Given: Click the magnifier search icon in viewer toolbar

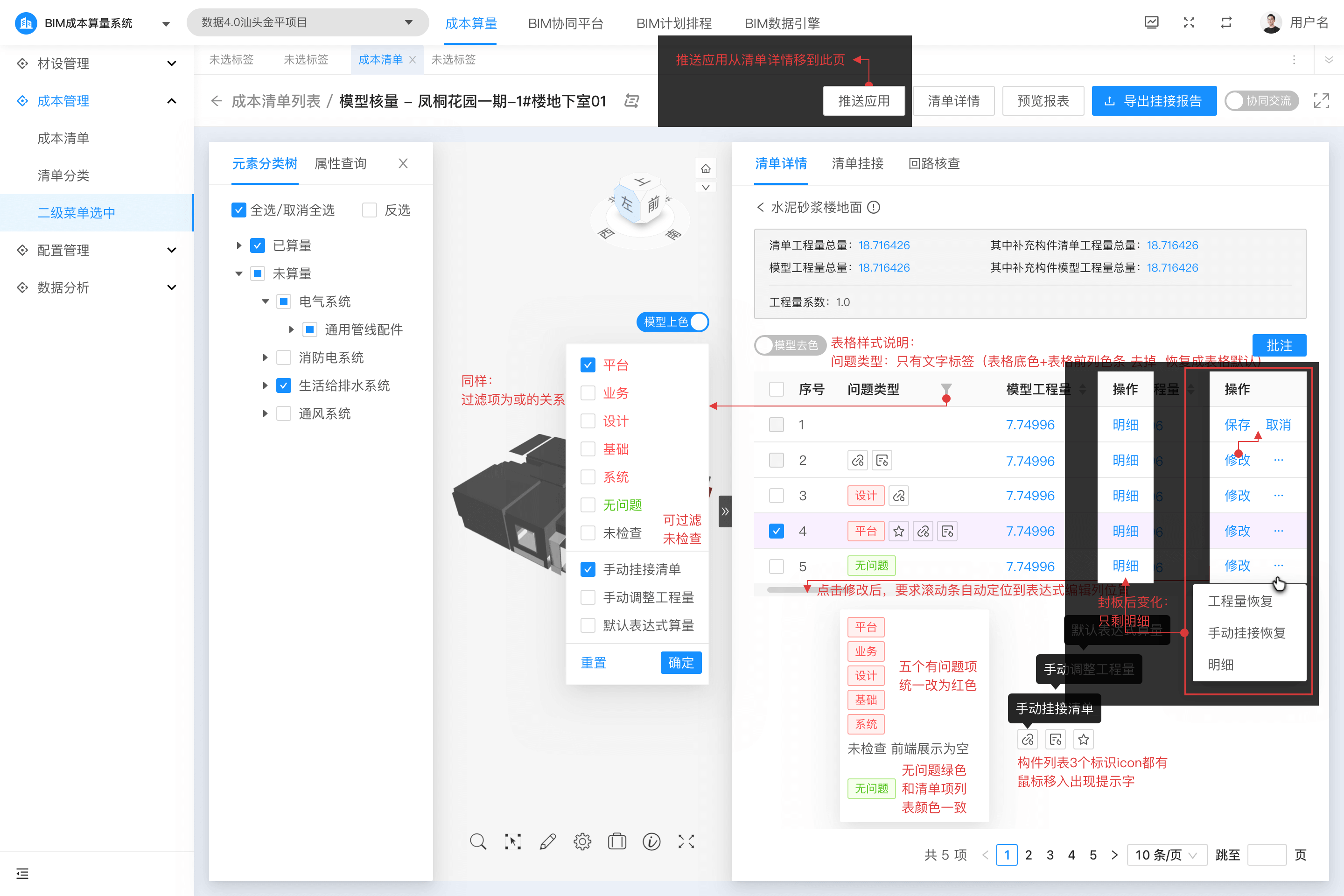Looking at the screenshot, I should click(x=478, y=841).
